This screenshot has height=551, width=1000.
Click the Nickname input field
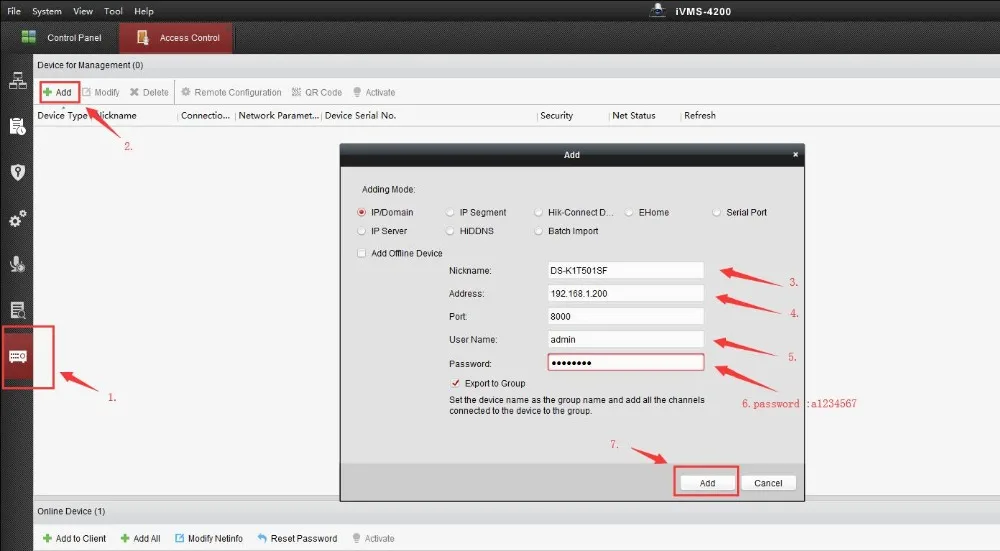pyautogui.click(x=625, y=270)
